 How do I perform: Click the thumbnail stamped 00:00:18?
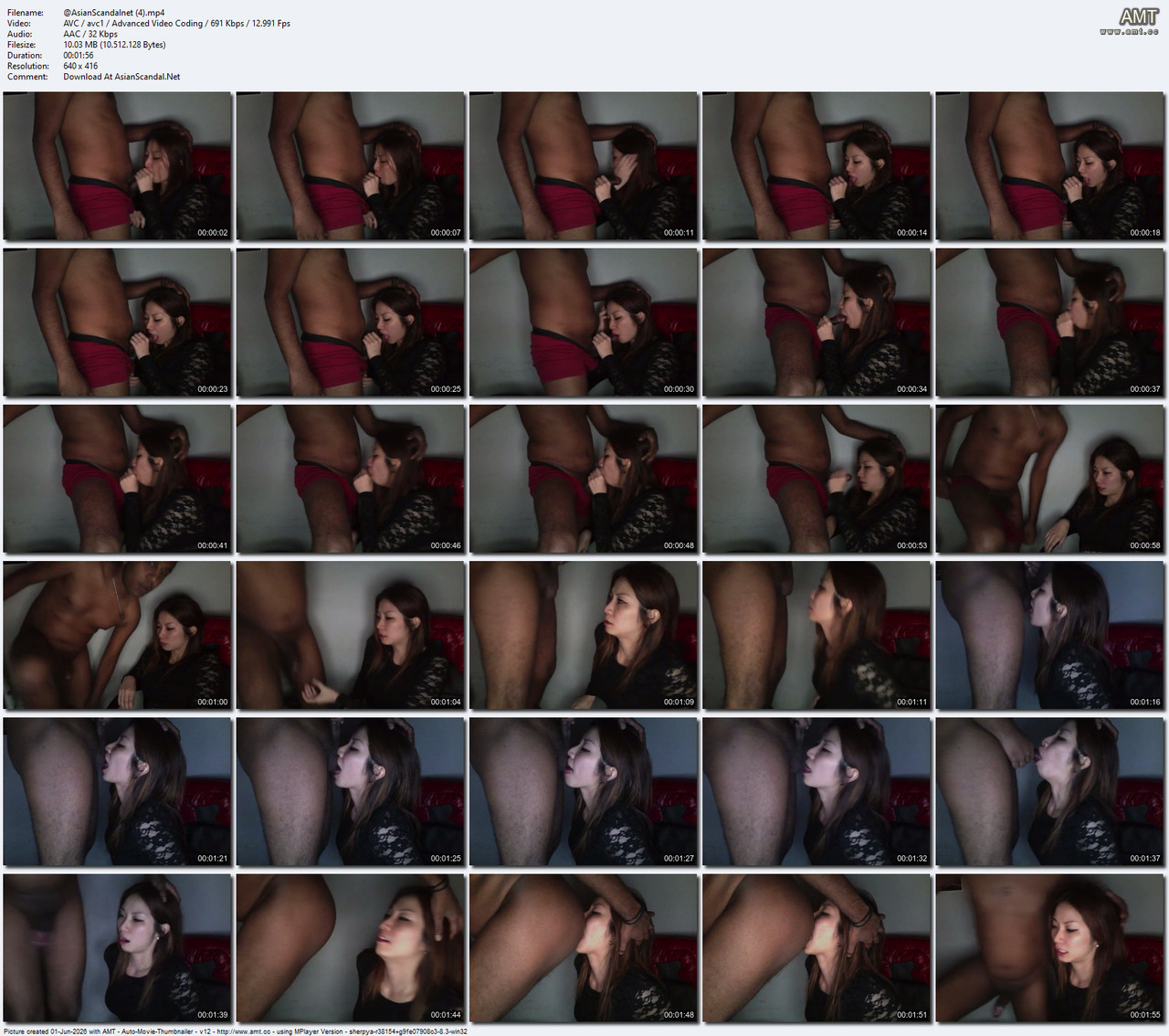click(1050, 165)
